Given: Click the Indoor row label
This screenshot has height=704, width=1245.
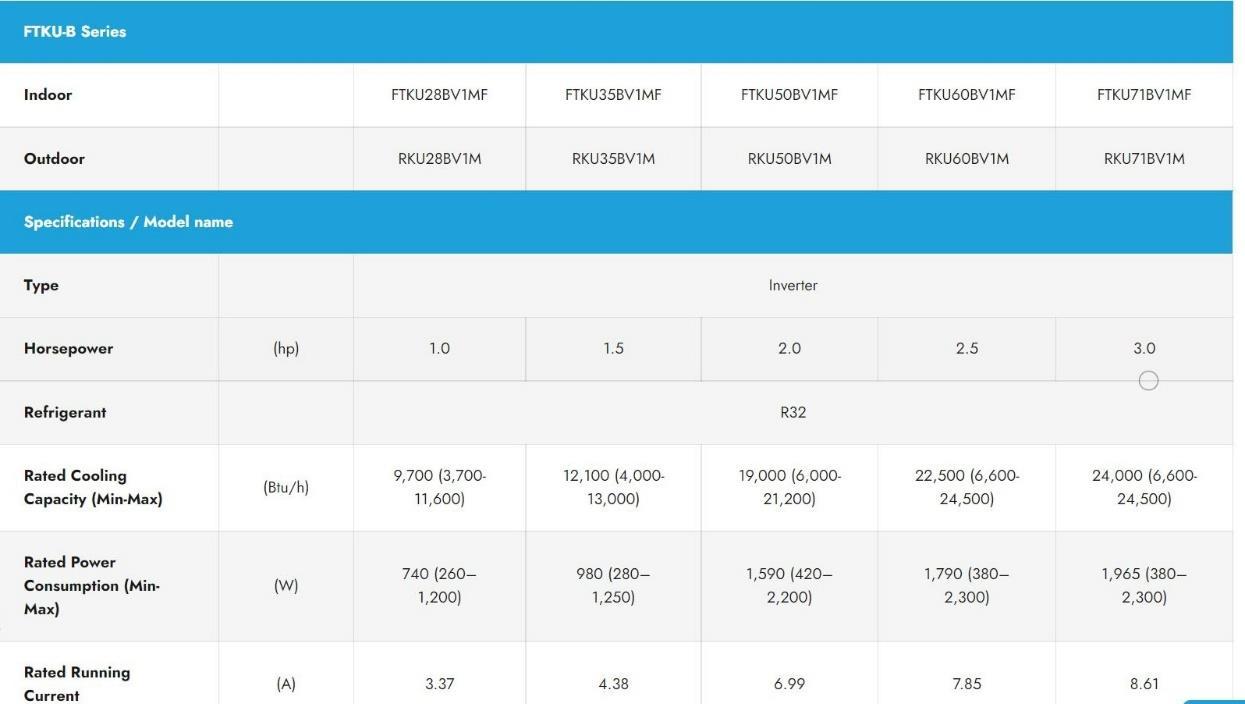Looking at the screenshot, I should tap(48, 95).
